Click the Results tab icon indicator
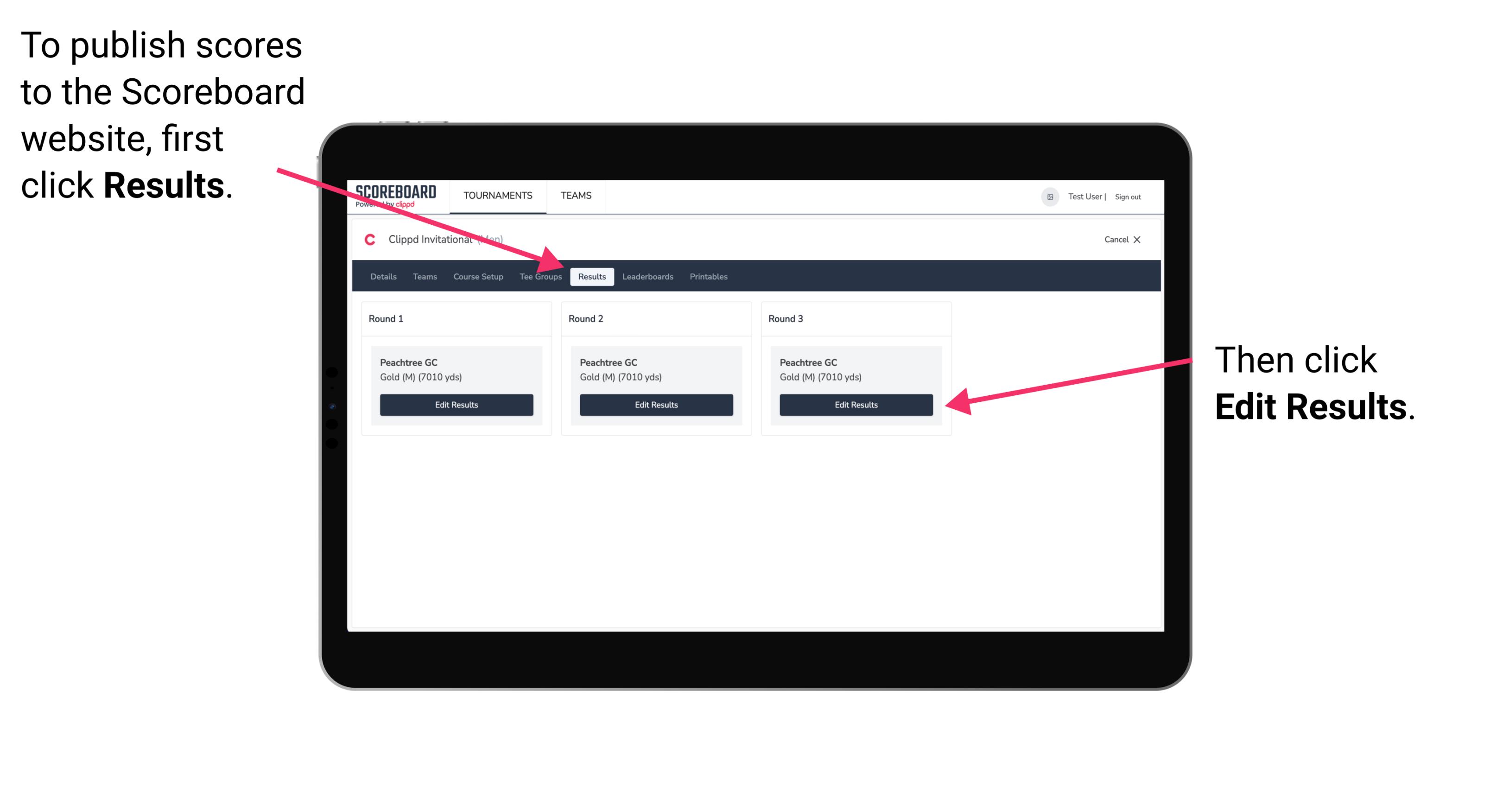The width and height of the screenshot is (1509, 812). 592,276
